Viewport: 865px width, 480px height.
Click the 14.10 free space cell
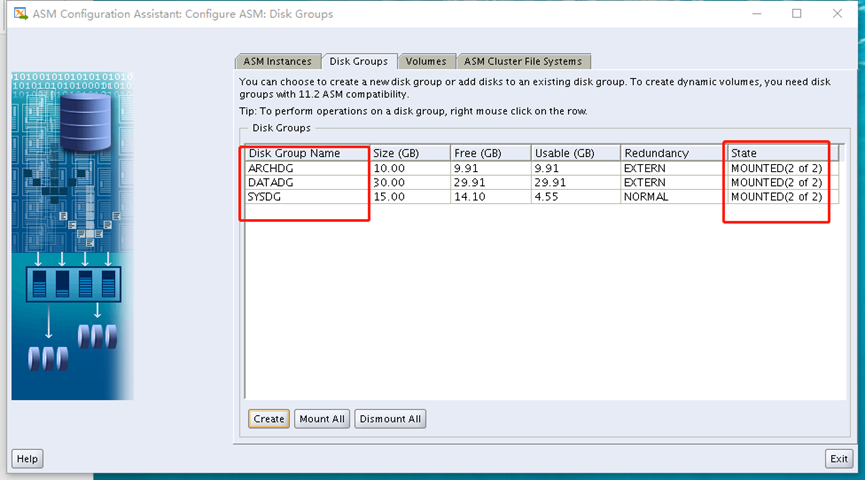pos(491,197)
